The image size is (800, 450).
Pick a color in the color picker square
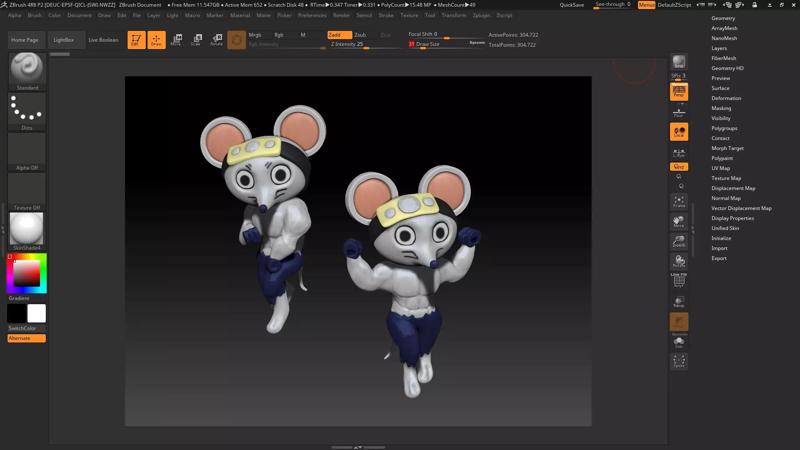point(27,272)
